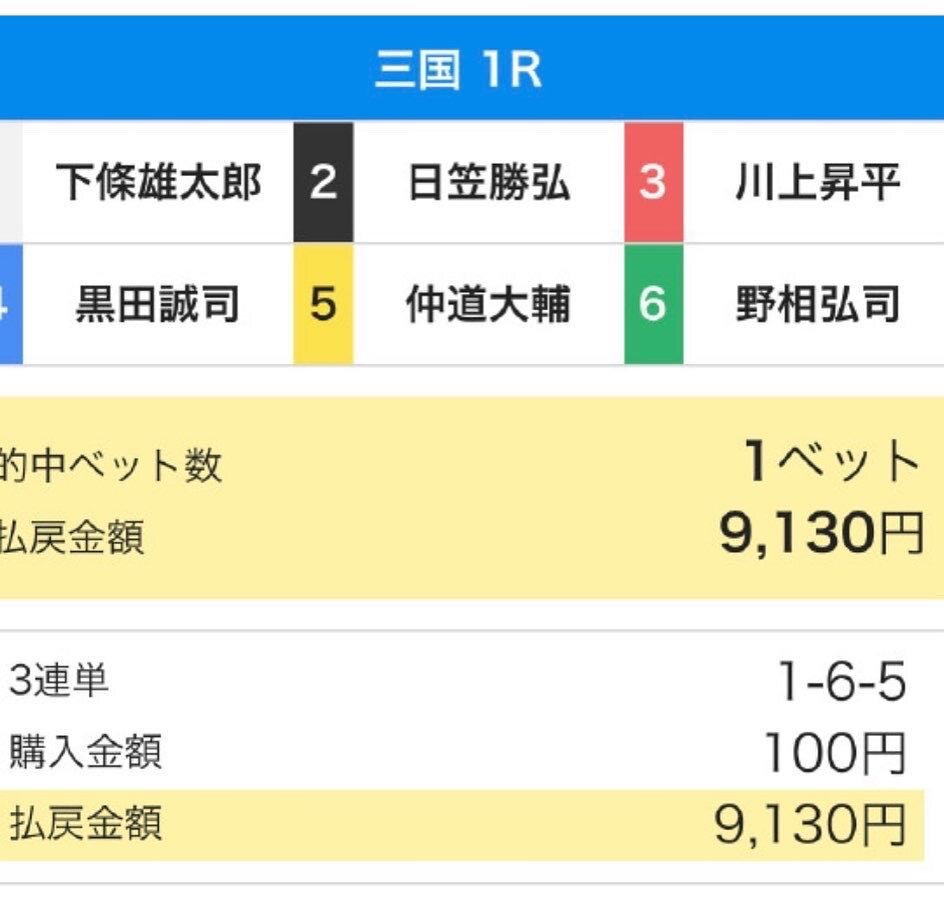Click the yellow number 5 boat badge
Viewport: 944px width, 913px height.
point(323,305)
